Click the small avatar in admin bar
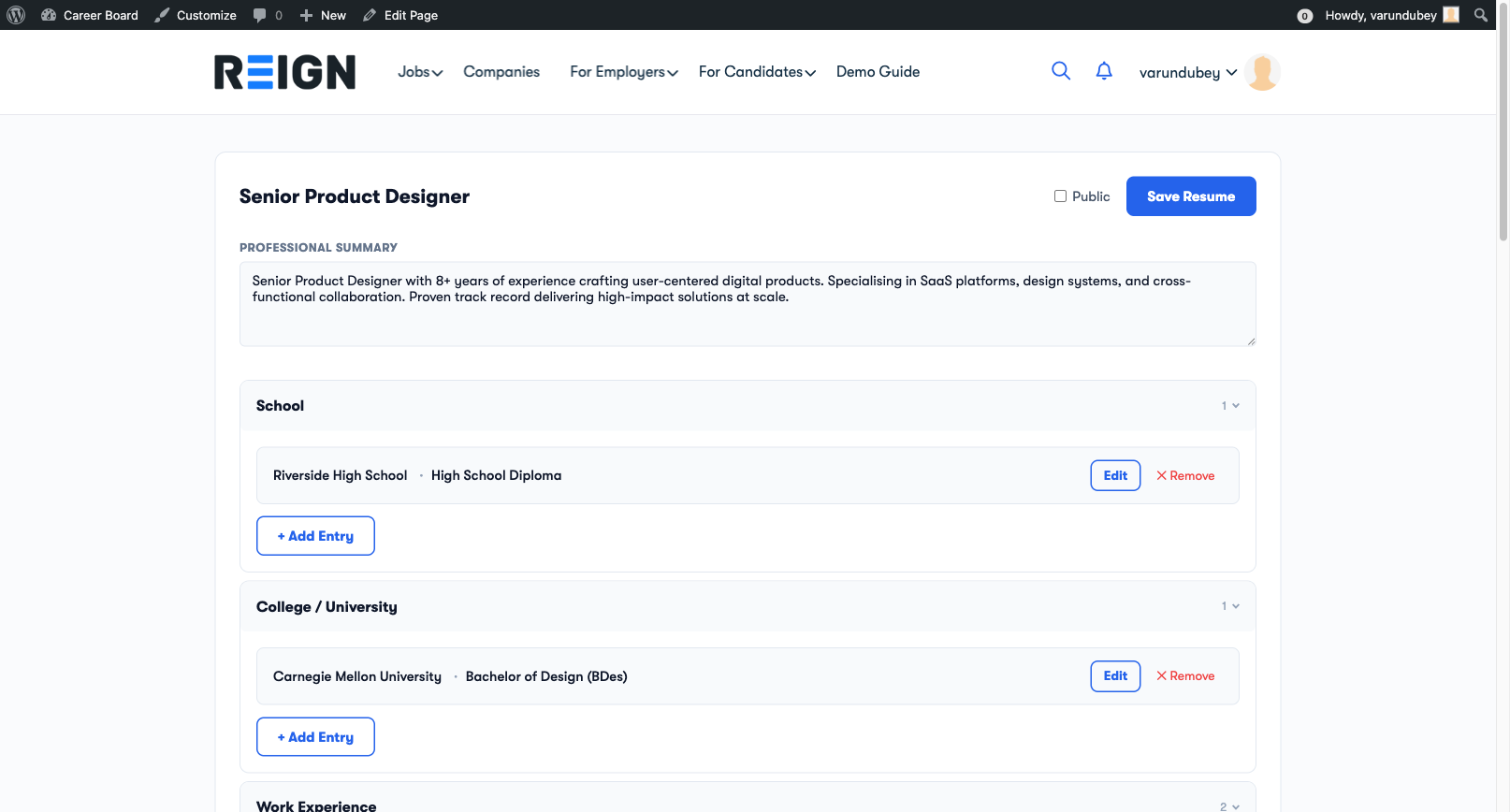Viewport: 1510px width, 812px height. pyautogui.click(x=1451, y=15)
